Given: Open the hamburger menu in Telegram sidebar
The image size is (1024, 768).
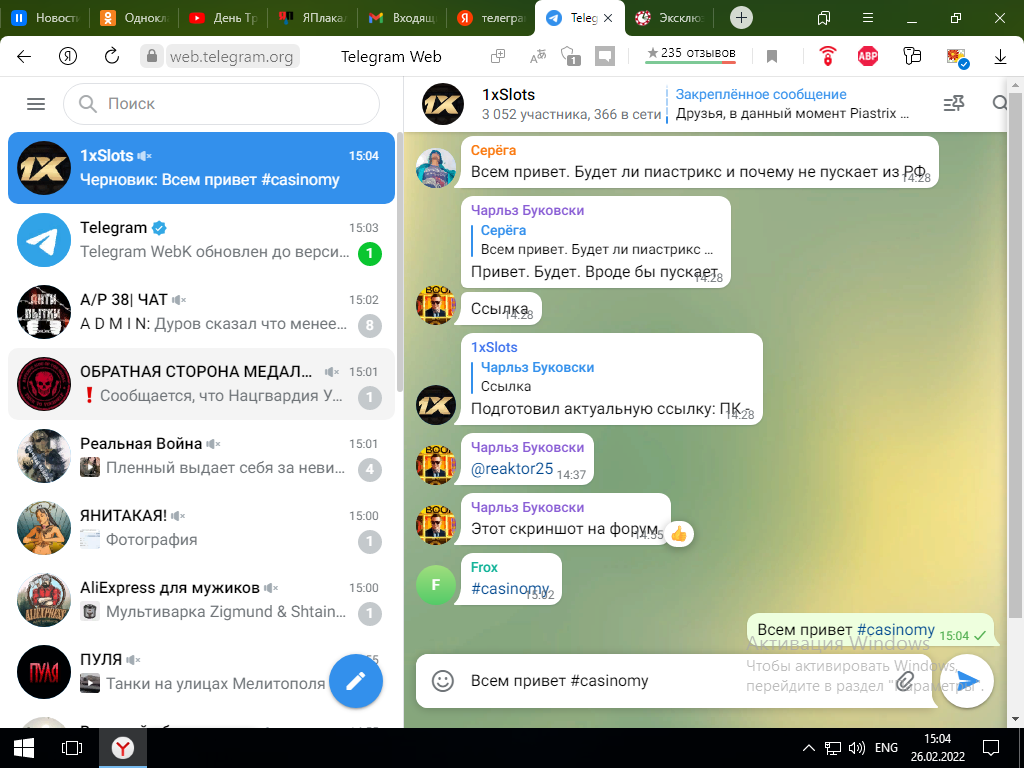Looking at the screenshot, I should point(36,104).
